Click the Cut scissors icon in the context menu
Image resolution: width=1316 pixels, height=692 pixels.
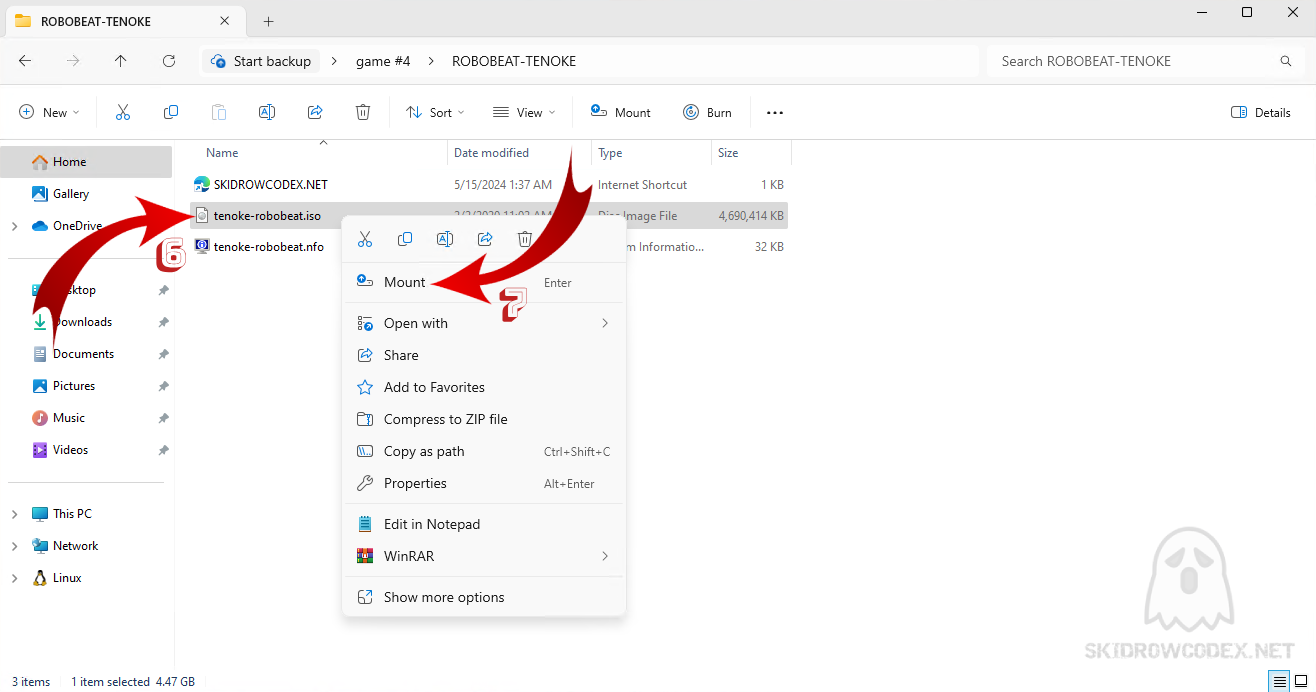point(365,239)
